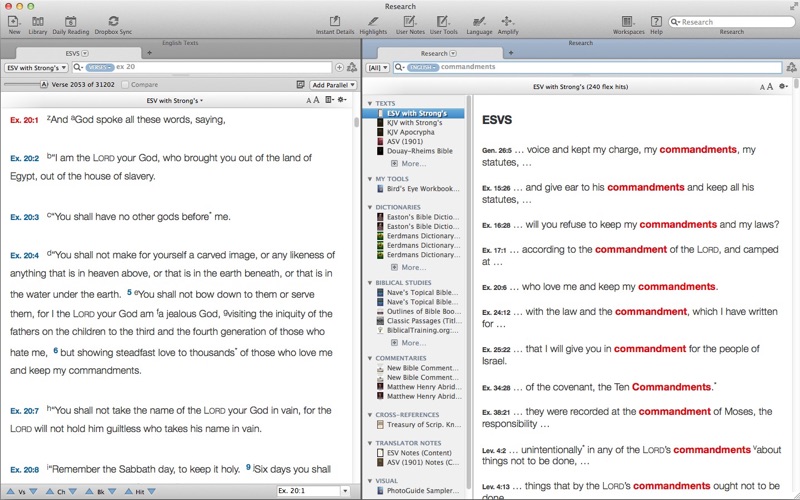Open the ESV with Strong's text dropdown
The height and width of the screenshot is (500, 800).
click(36, 67)
